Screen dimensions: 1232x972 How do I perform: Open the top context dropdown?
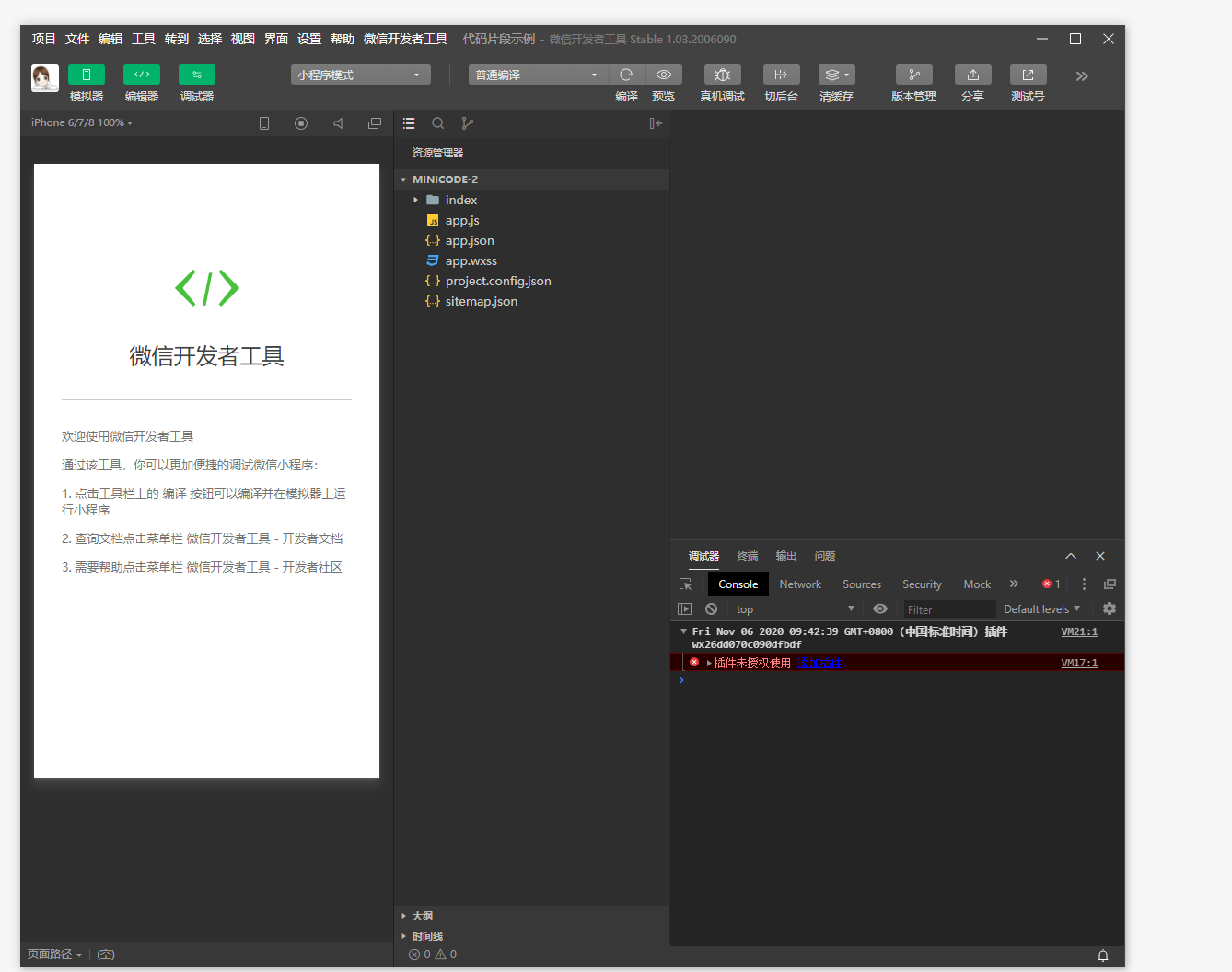pyautogui.click(x=796, y=608)
